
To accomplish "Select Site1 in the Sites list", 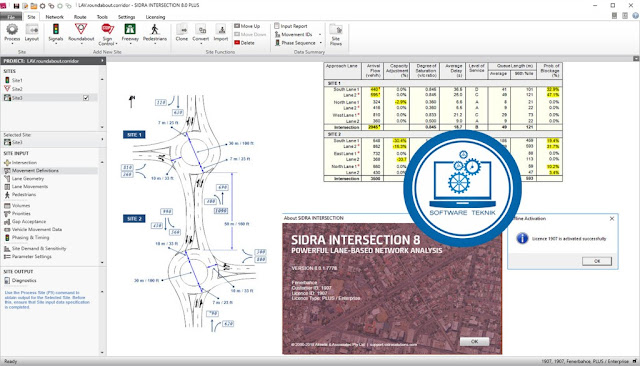I will pos(13,80).
